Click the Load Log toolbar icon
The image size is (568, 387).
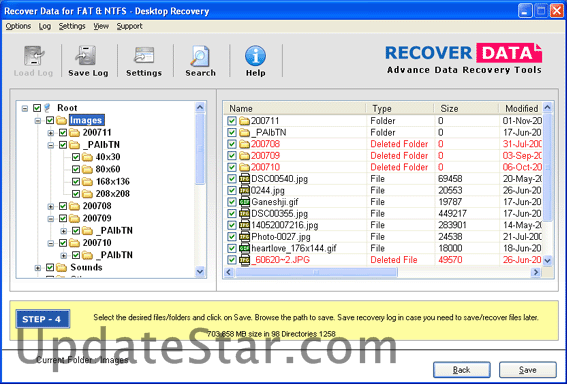[x=34, y=56]
